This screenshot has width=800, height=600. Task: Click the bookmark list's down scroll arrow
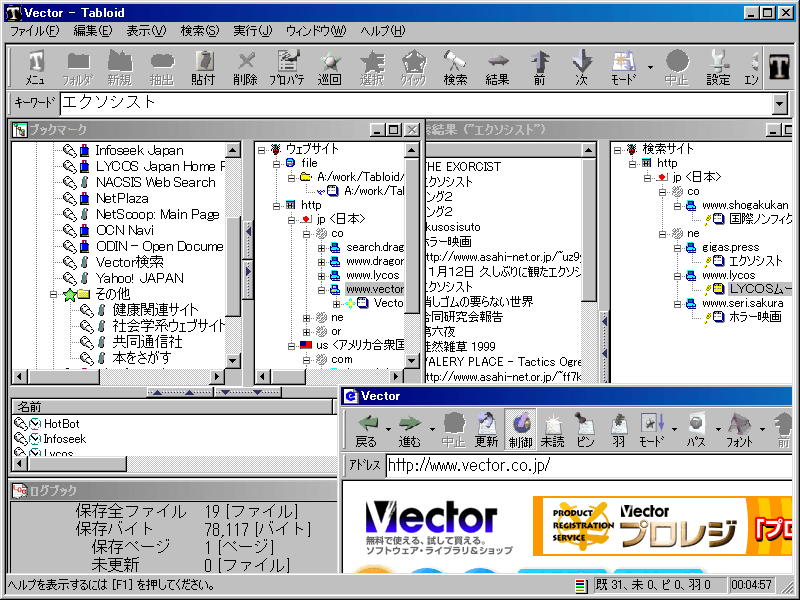click(233, 361)
